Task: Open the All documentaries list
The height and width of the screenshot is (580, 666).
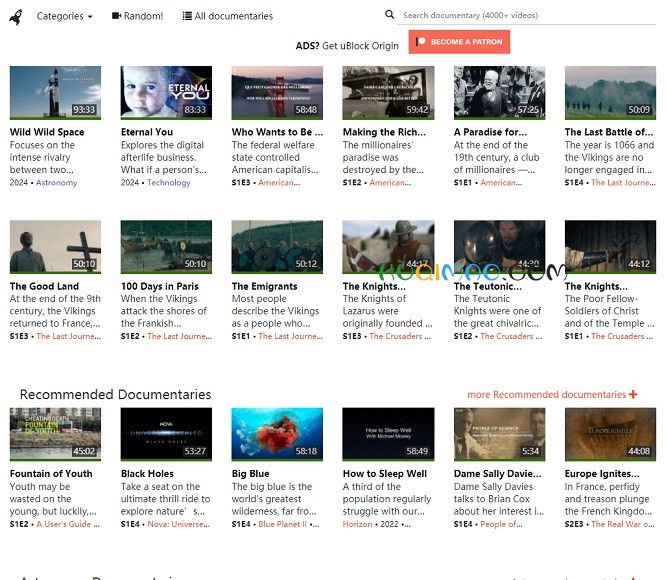Action: coord(228,16)
